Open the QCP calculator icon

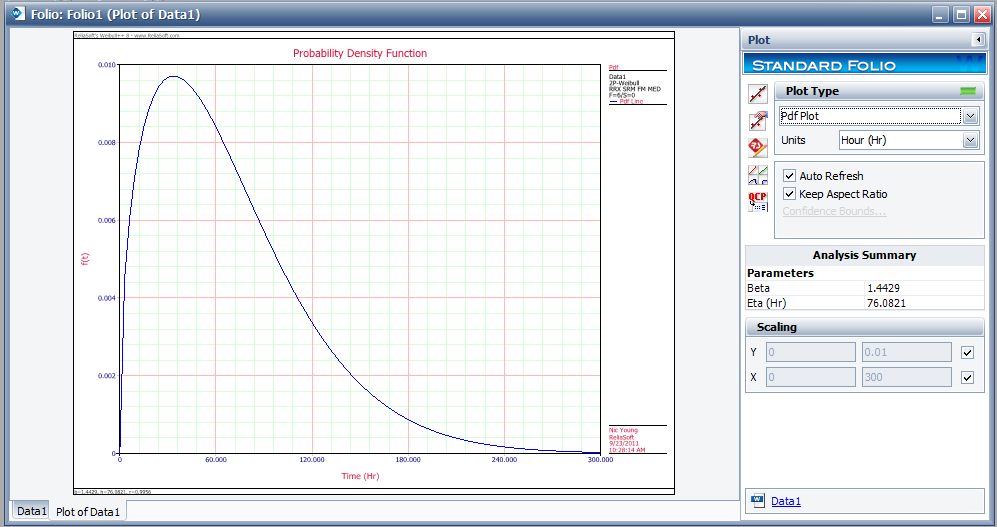(x=758, y=202)
